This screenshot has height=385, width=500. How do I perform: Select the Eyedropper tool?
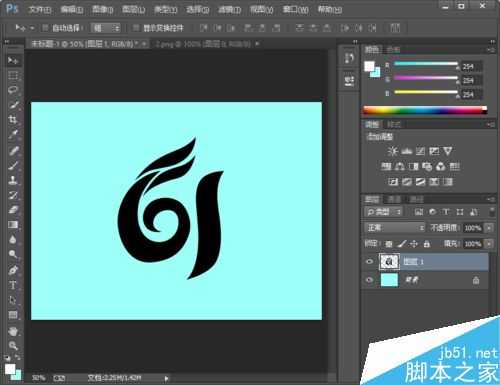point(13,135)
